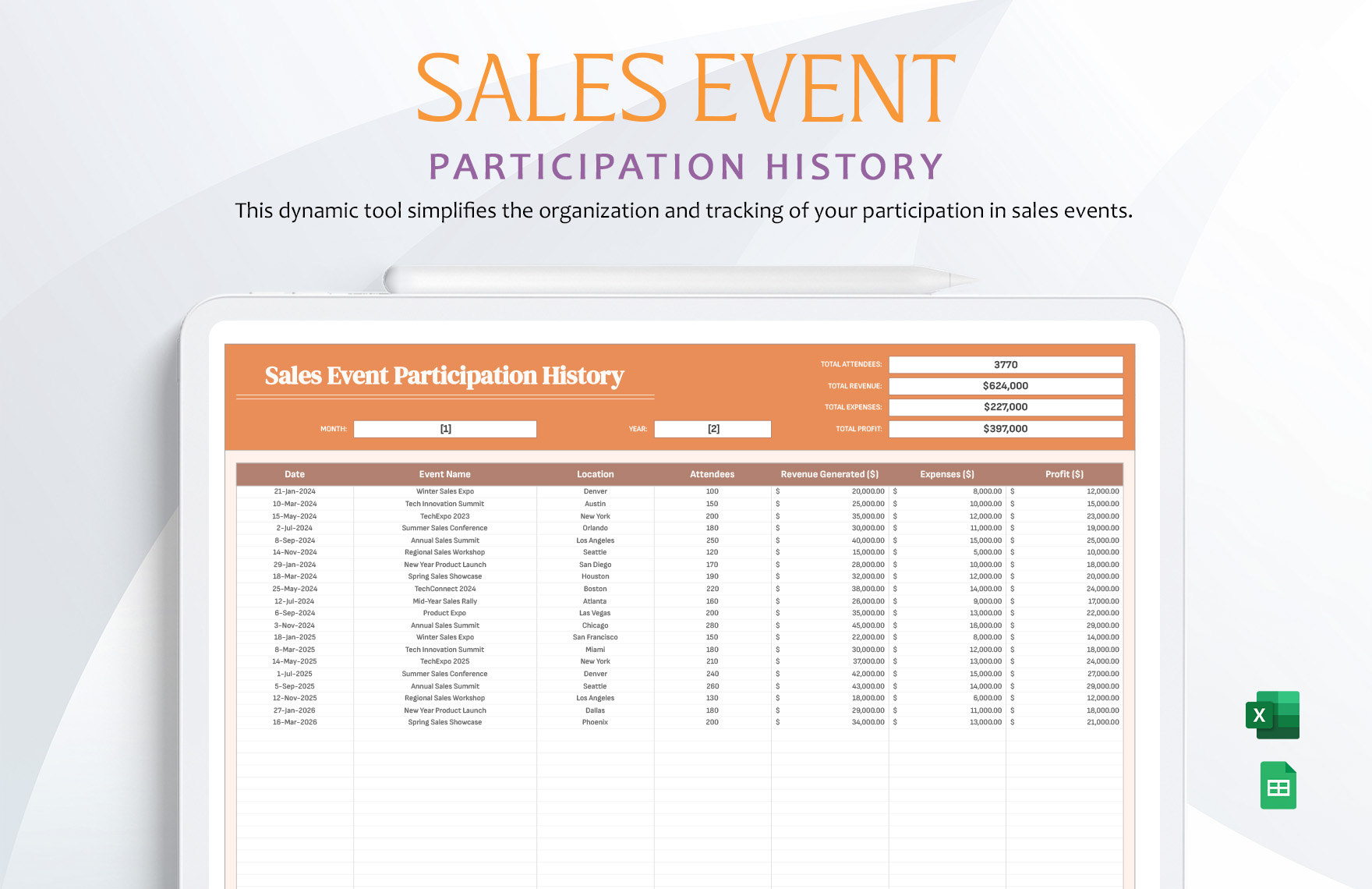Select the San Francisco location cell
The width and height of the screenshot is (1372, 889).
pos(596,637)
